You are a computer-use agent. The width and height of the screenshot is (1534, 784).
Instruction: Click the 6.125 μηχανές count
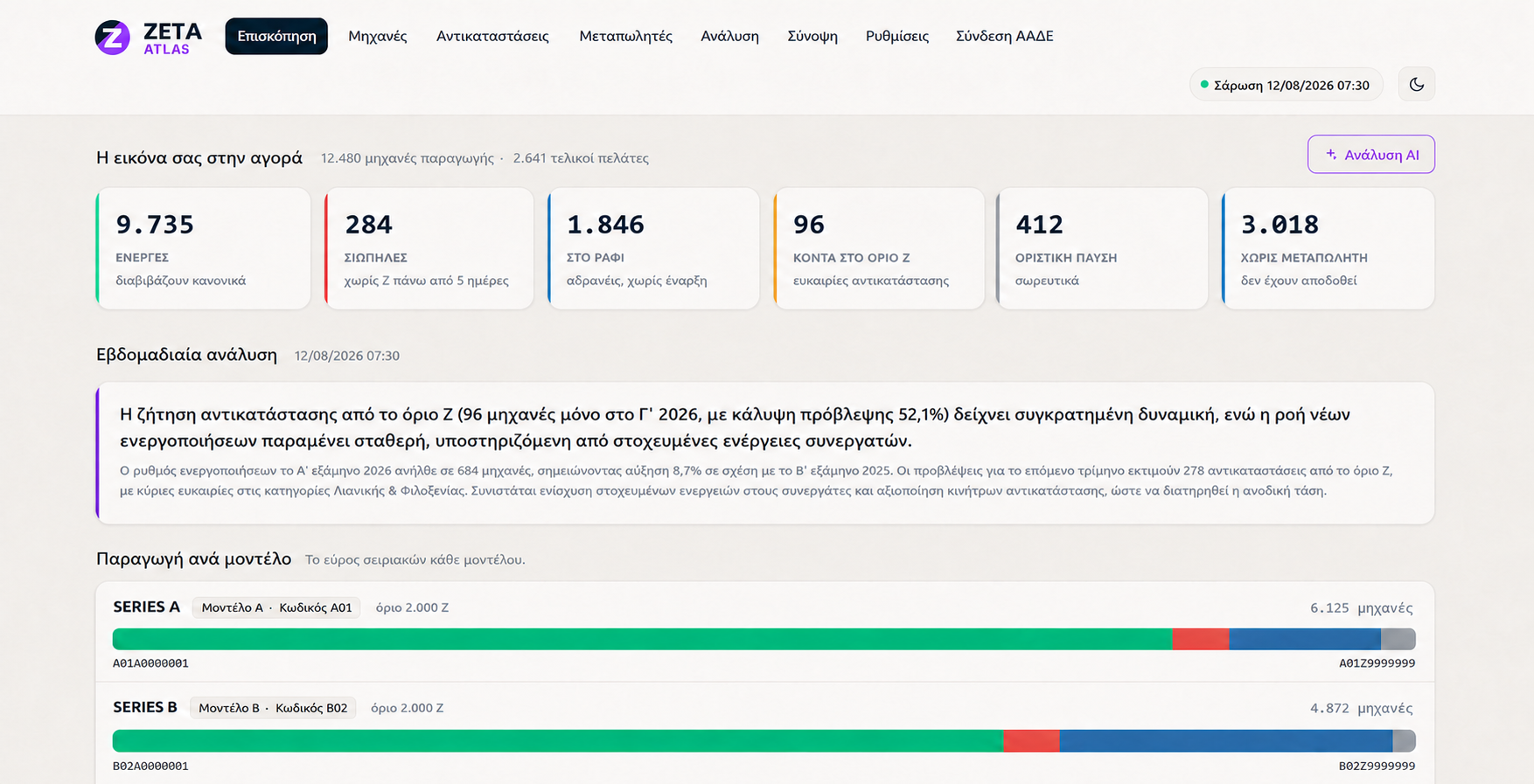click(1361, 607)
